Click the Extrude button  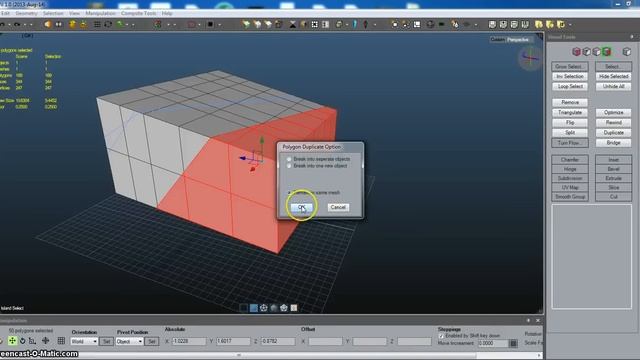tap(613, 178)
